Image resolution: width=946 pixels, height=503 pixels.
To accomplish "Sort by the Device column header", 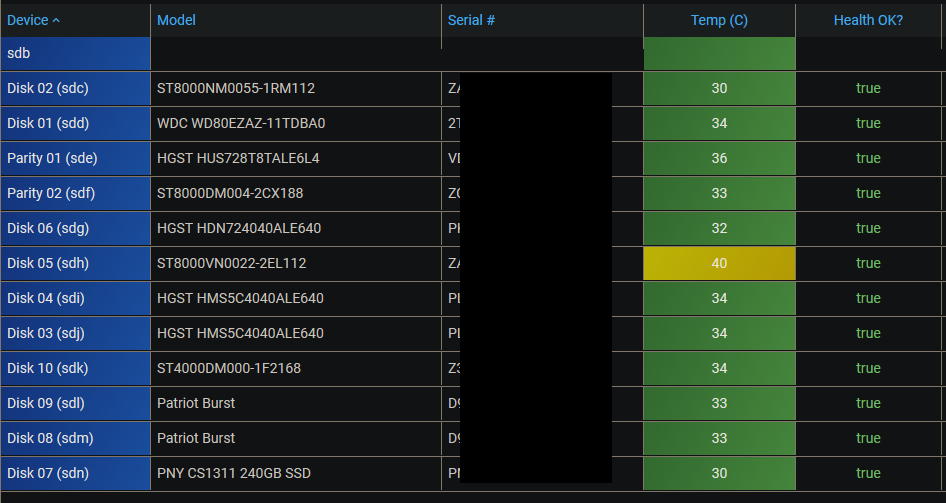I will click(75, 20).
